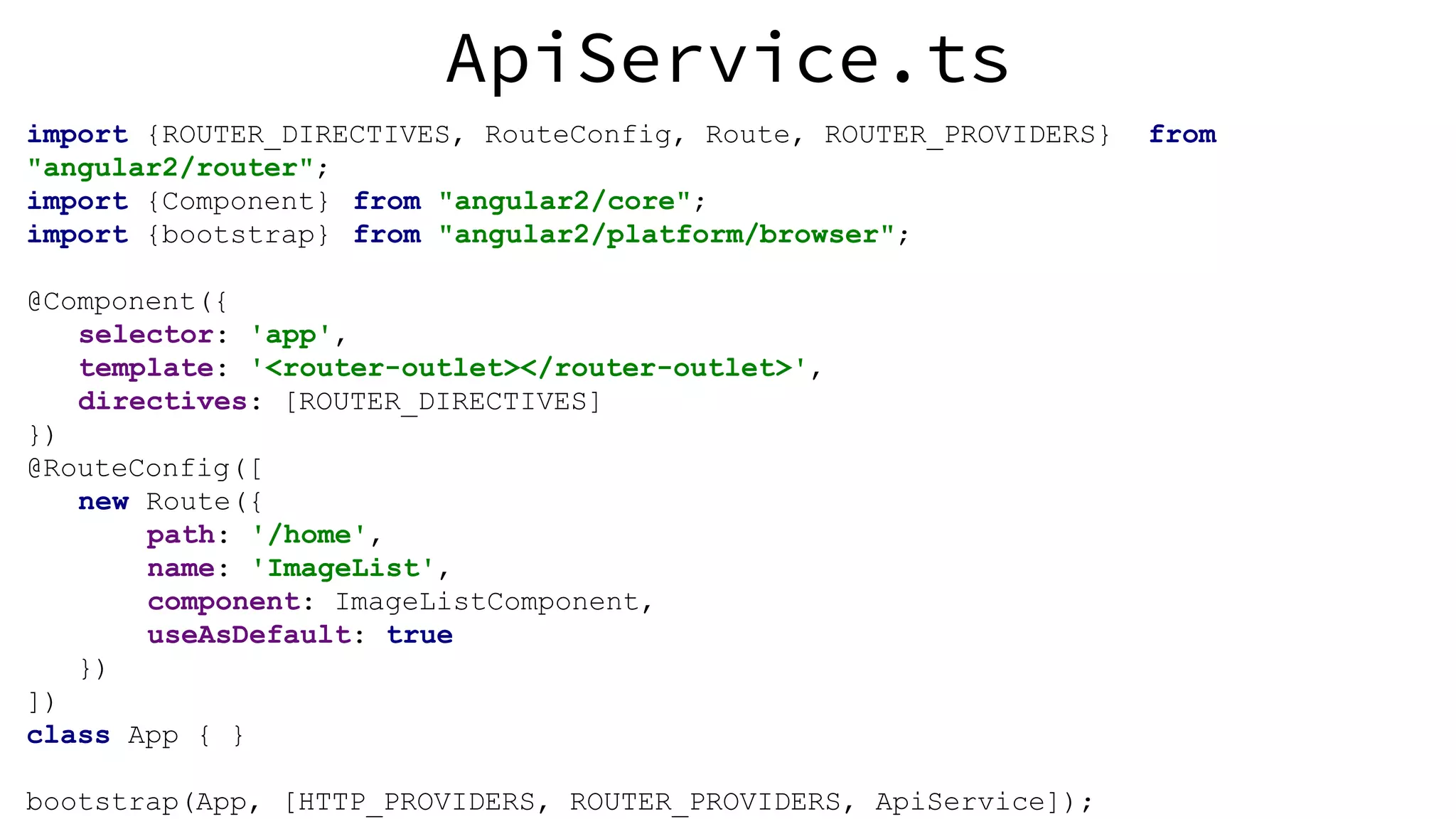Click HTTP_PROVIDERS in the bootstrap call

417,802
